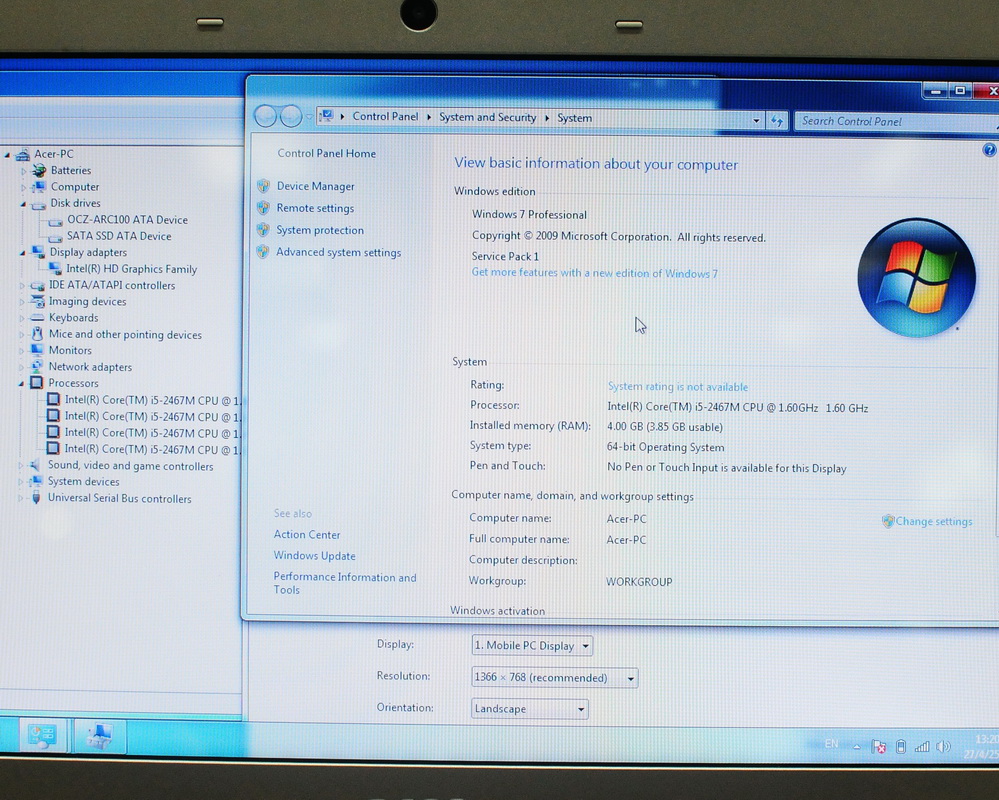Collapse the Display adapters node
Image resolution: width=999 pixels, height=800 pixels.
click(22, 253)
